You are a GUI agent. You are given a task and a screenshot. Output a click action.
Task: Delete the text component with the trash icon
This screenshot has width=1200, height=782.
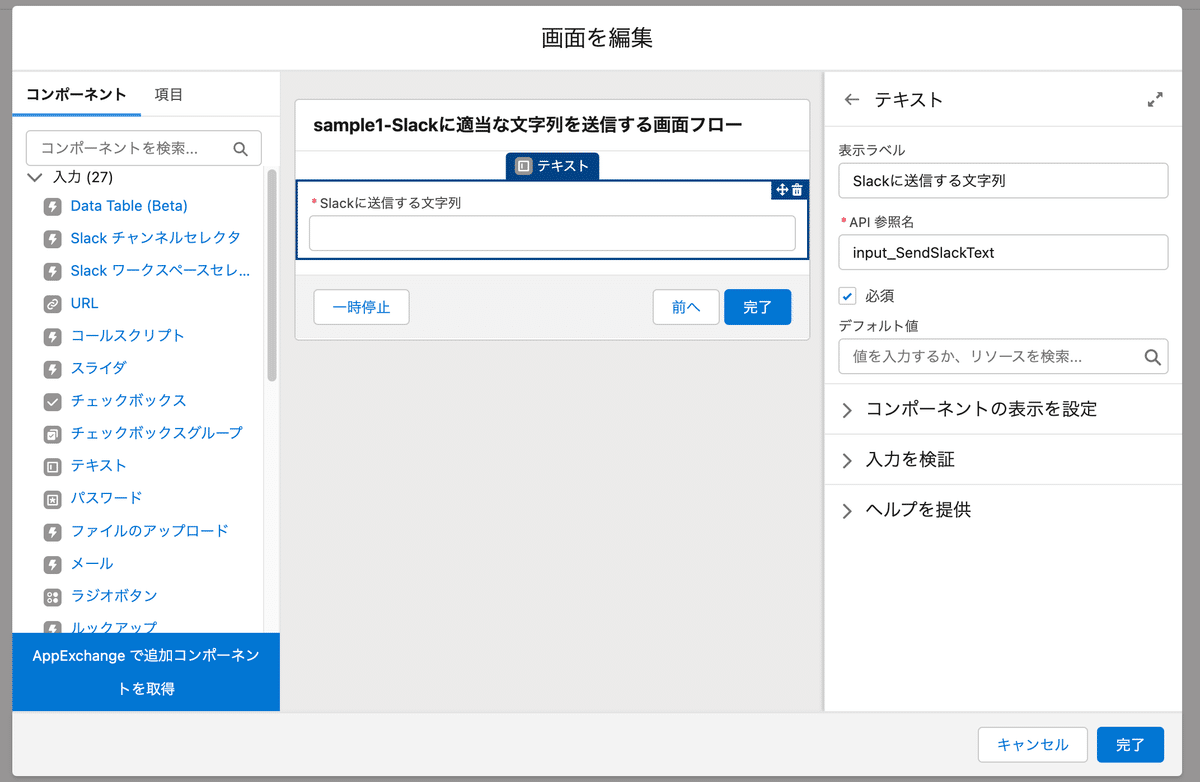pos(797,190)
